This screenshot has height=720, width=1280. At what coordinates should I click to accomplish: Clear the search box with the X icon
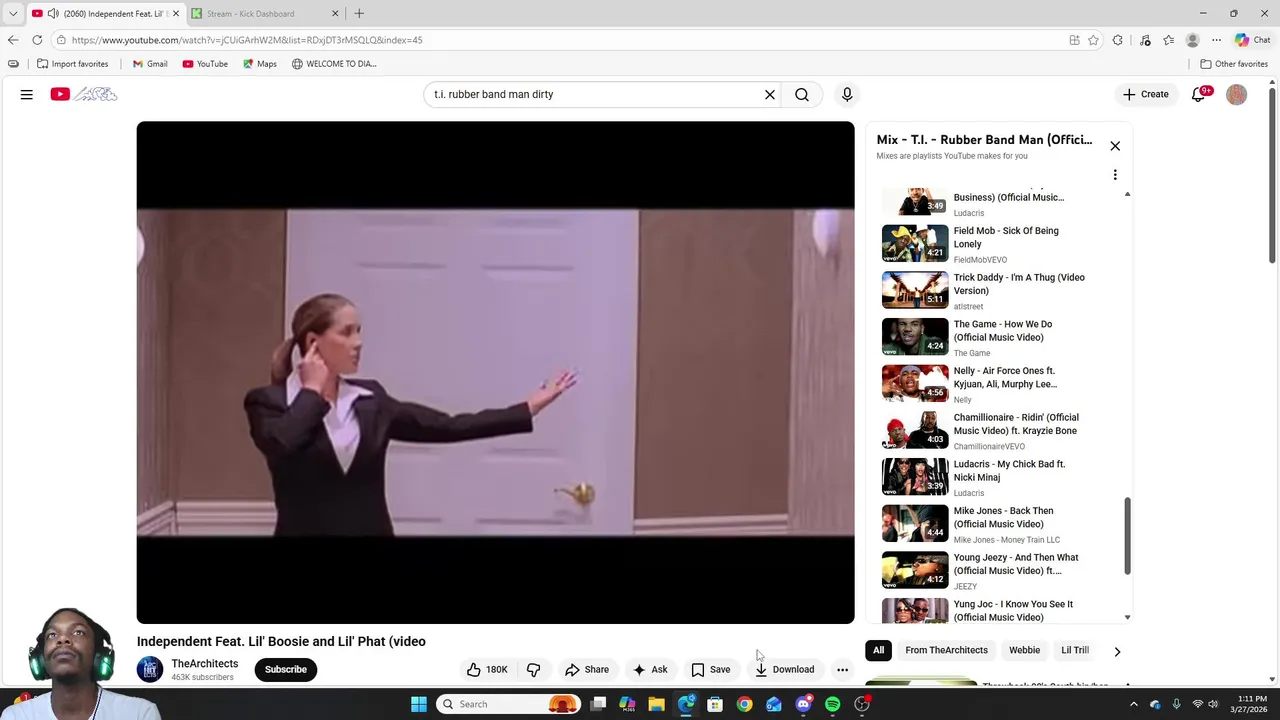coord(770,94)
